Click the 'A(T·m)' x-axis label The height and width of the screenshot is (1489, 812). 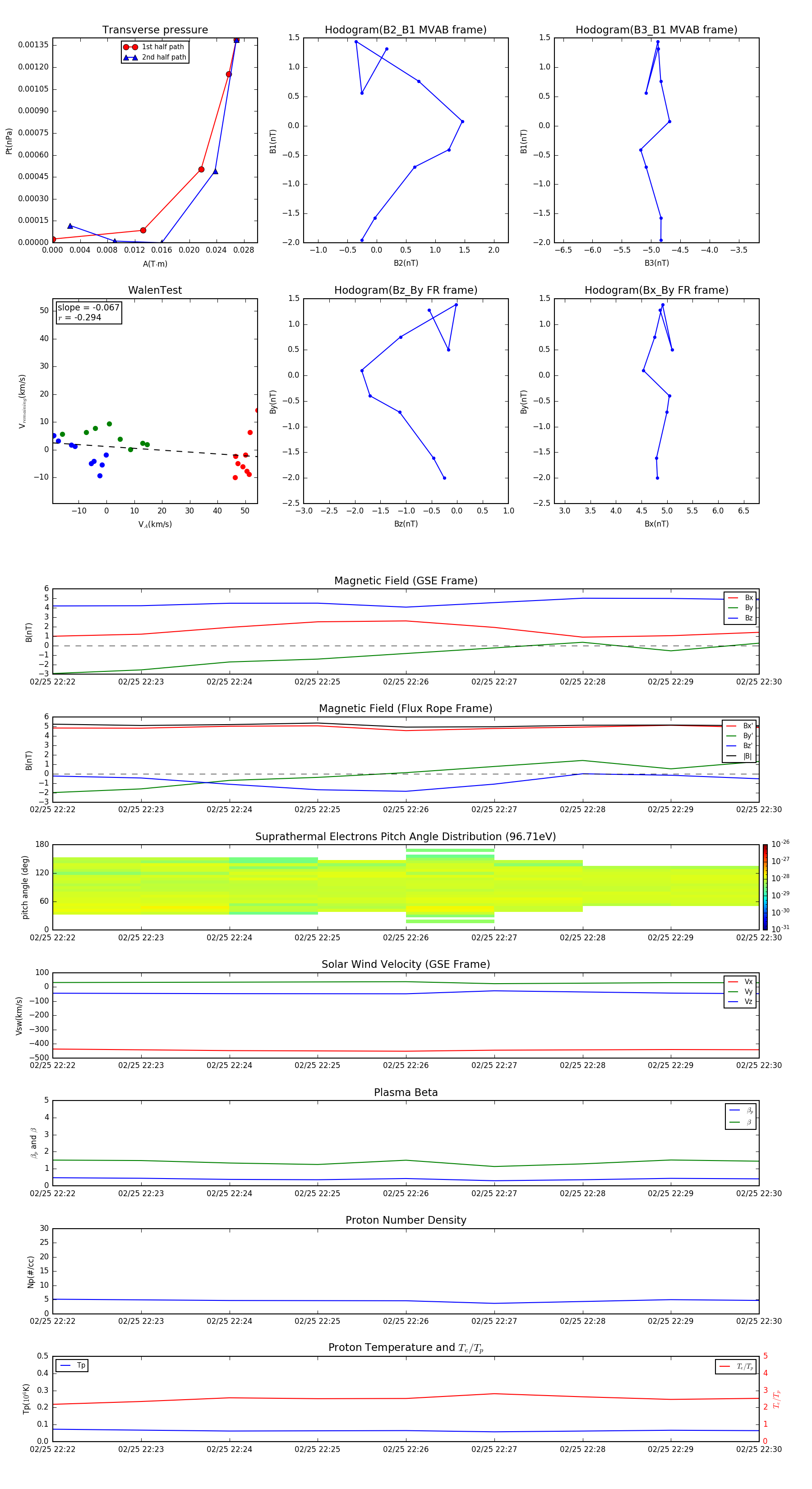pyautogui.click(x=155, y=264)
